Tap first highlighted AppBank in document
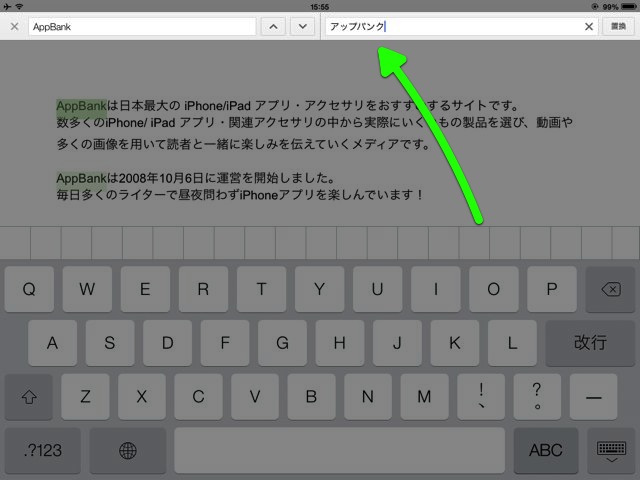The image size is (640, 480). 81,106
